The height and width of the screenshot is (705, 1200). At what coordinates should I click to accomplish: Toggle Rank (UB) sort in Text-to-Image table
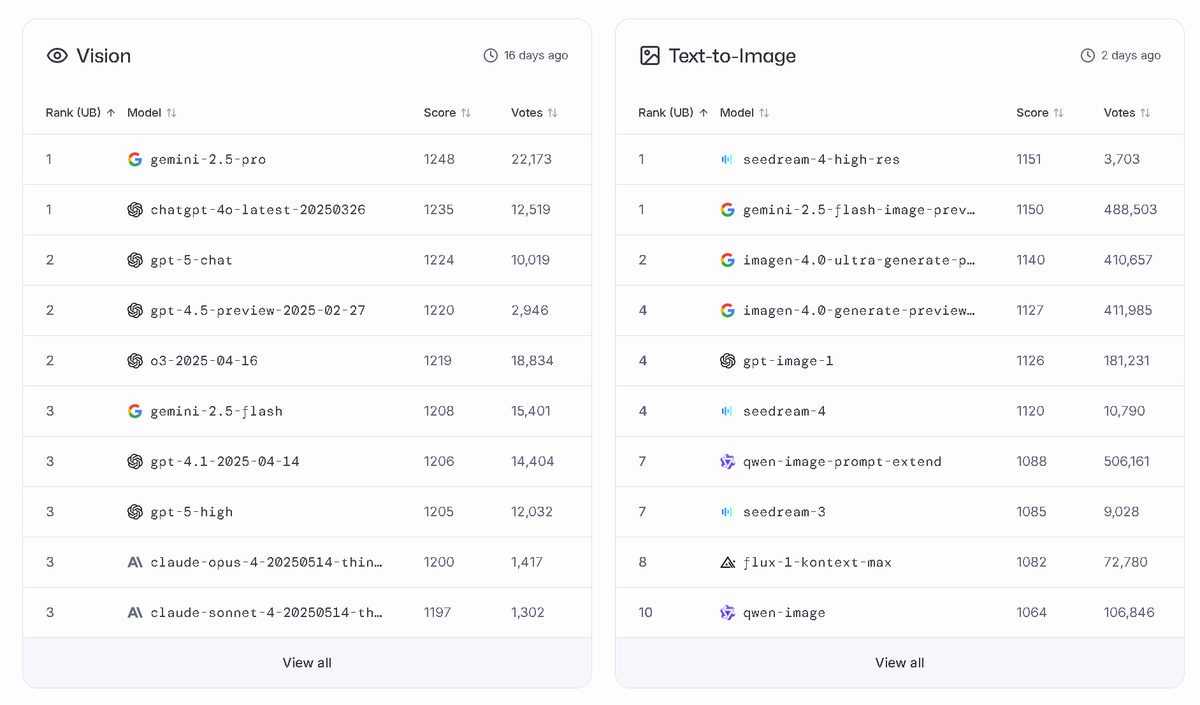click(673, 113)
